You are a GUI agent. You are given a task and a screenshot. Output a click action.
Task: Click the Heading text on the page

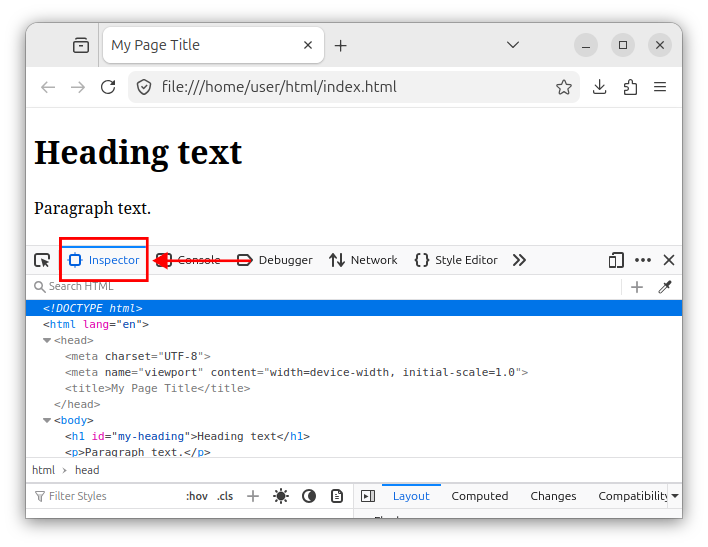pos(138,153)
